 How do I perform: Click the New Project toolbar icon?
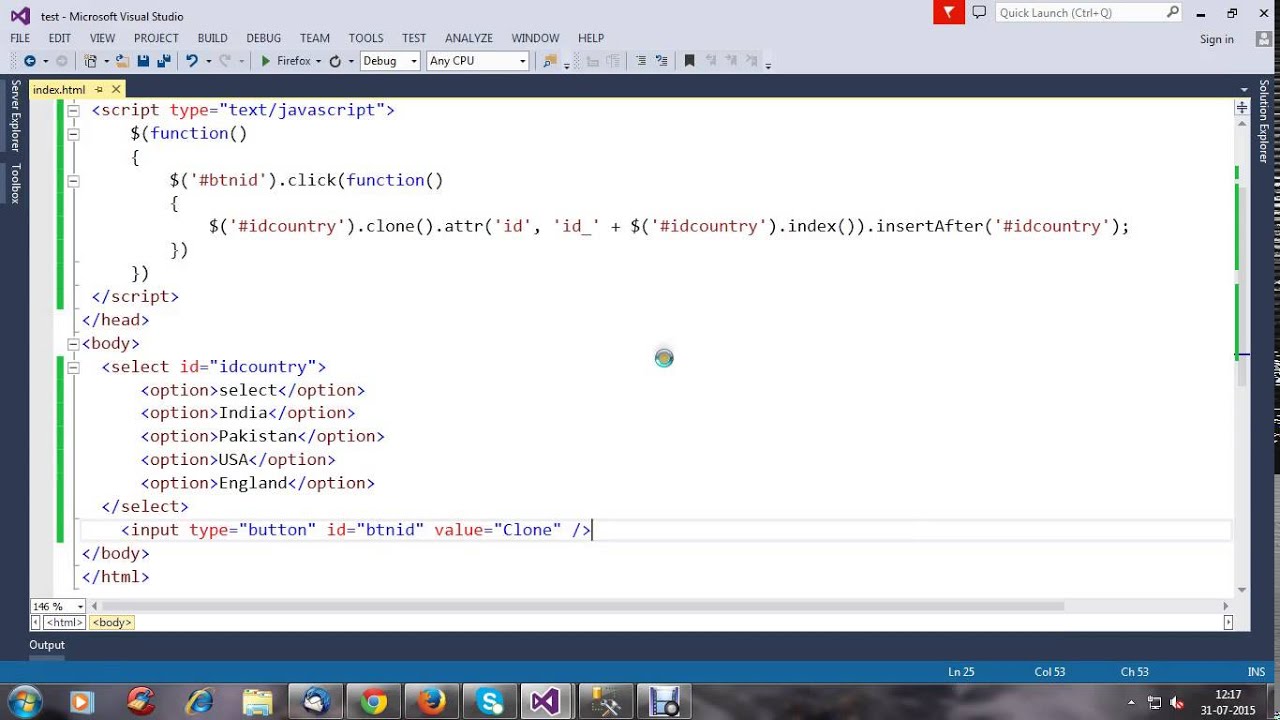click(x=91, y=61)
